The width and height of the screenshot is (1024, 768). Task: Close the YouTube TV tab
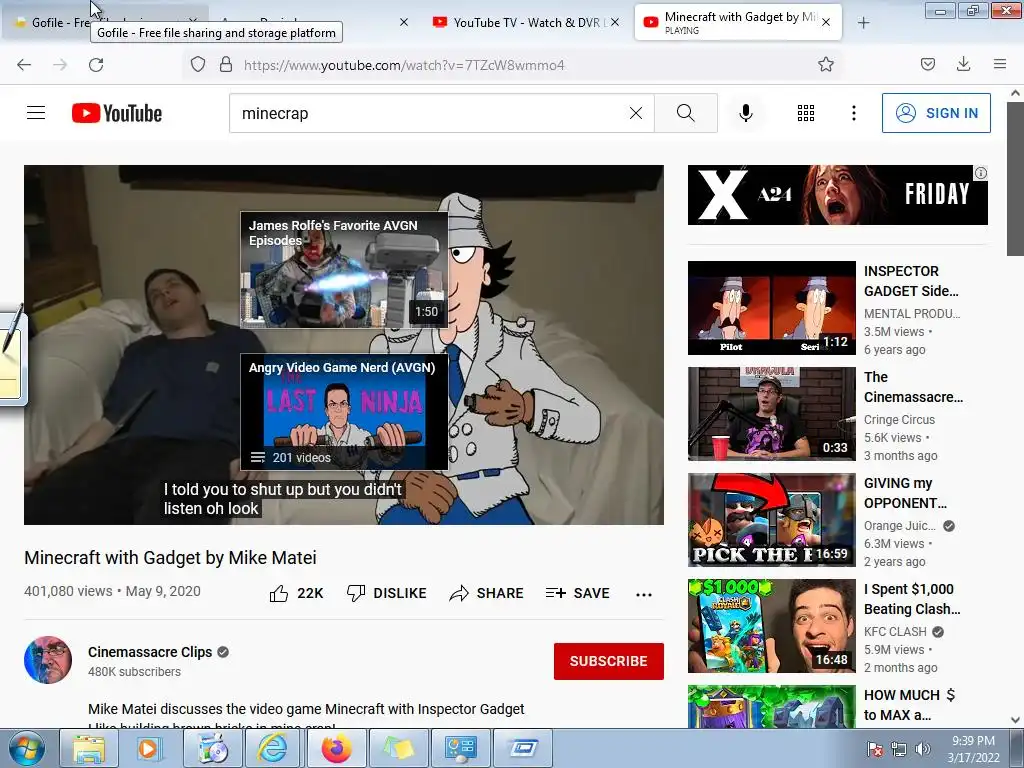pyautogui.click(x=615, y=22)
